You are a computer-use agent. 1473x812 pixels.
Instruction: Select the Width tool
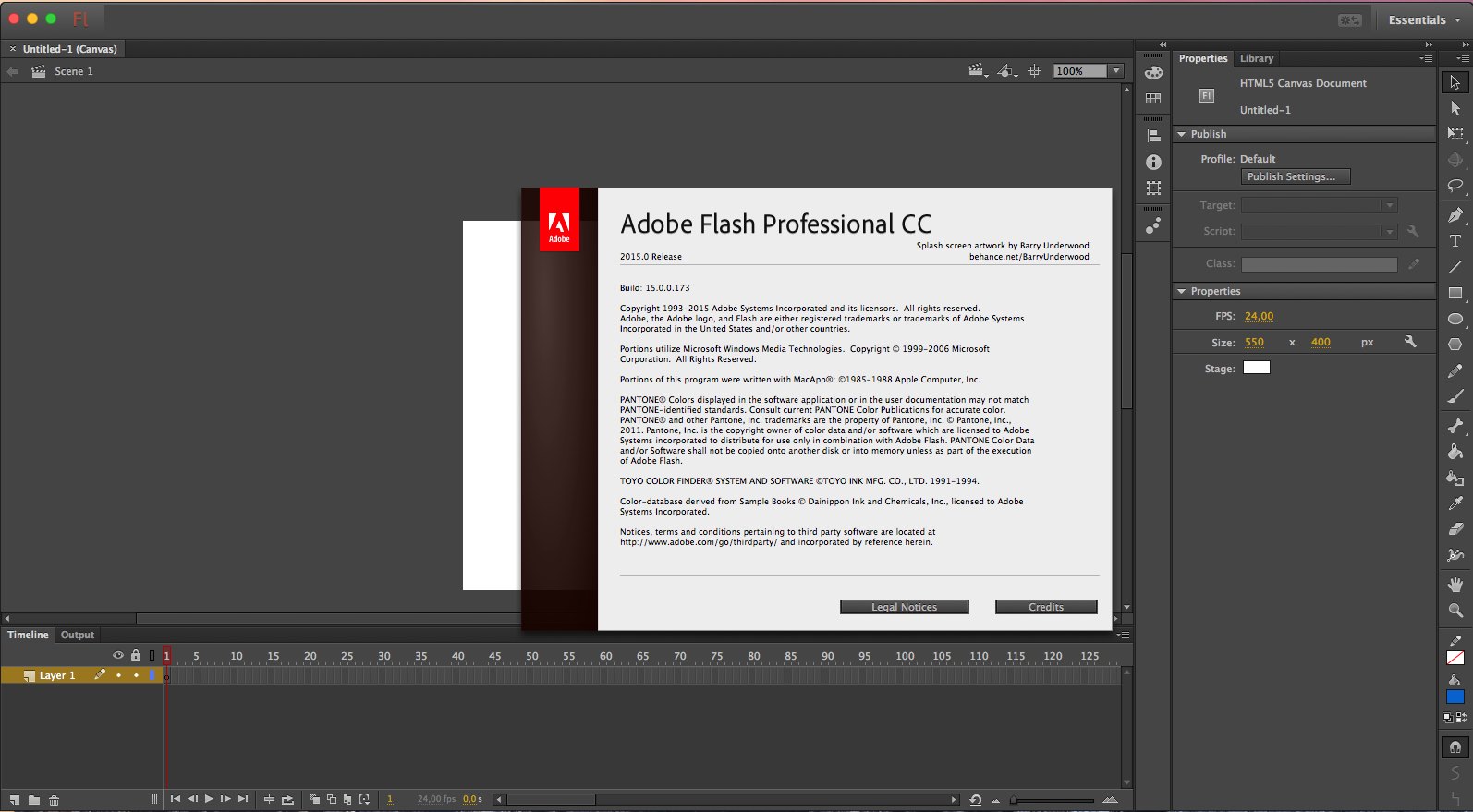pyautogui.click(x=1455, y=555)
